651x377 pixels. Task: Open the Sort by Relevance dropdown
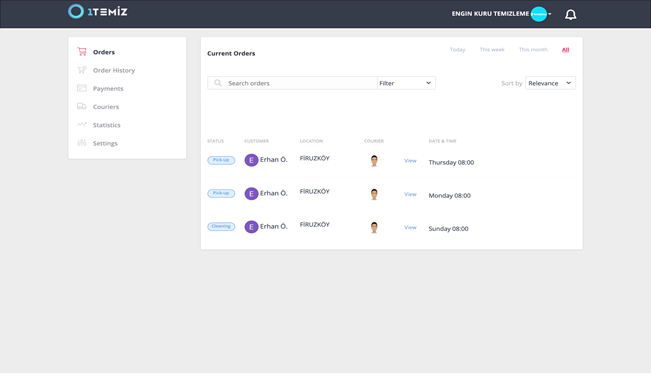coord(550,83)
